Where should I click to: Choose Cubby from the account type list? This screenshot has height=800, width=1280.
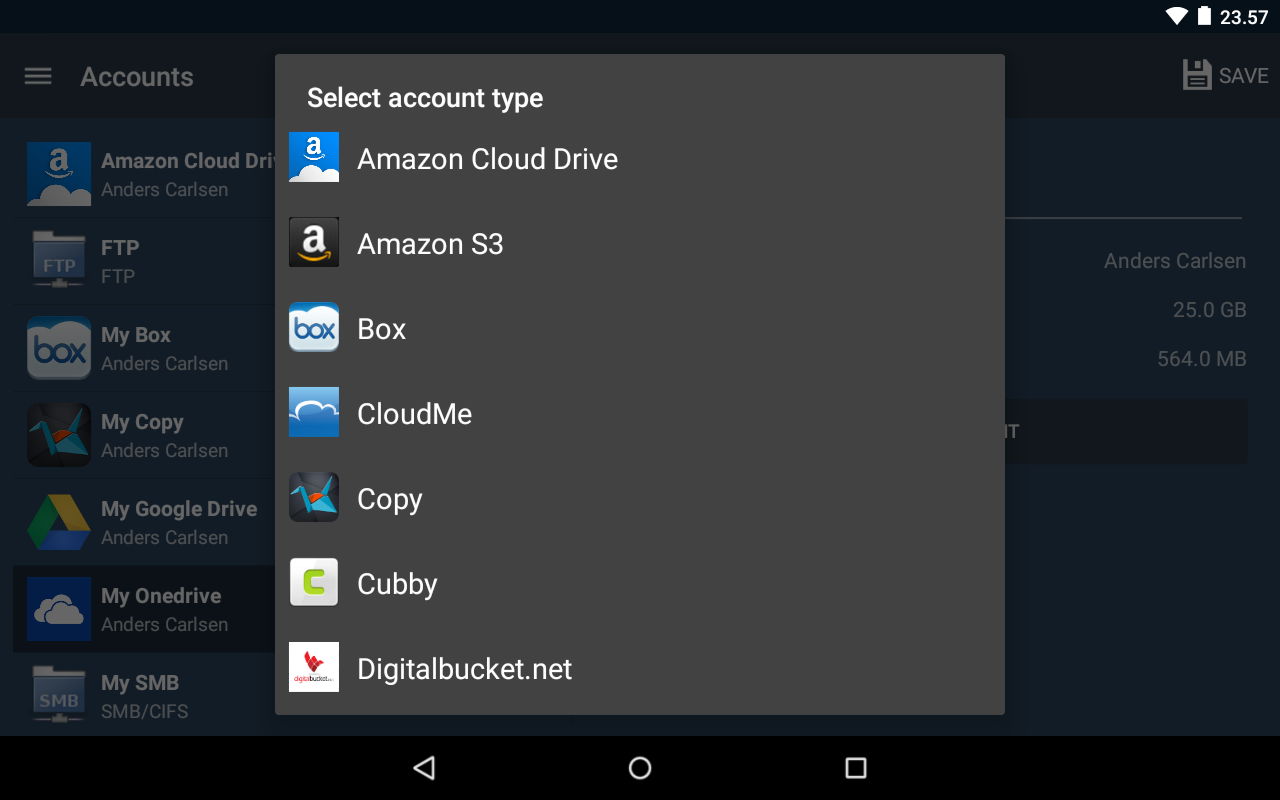click(397, 584)
